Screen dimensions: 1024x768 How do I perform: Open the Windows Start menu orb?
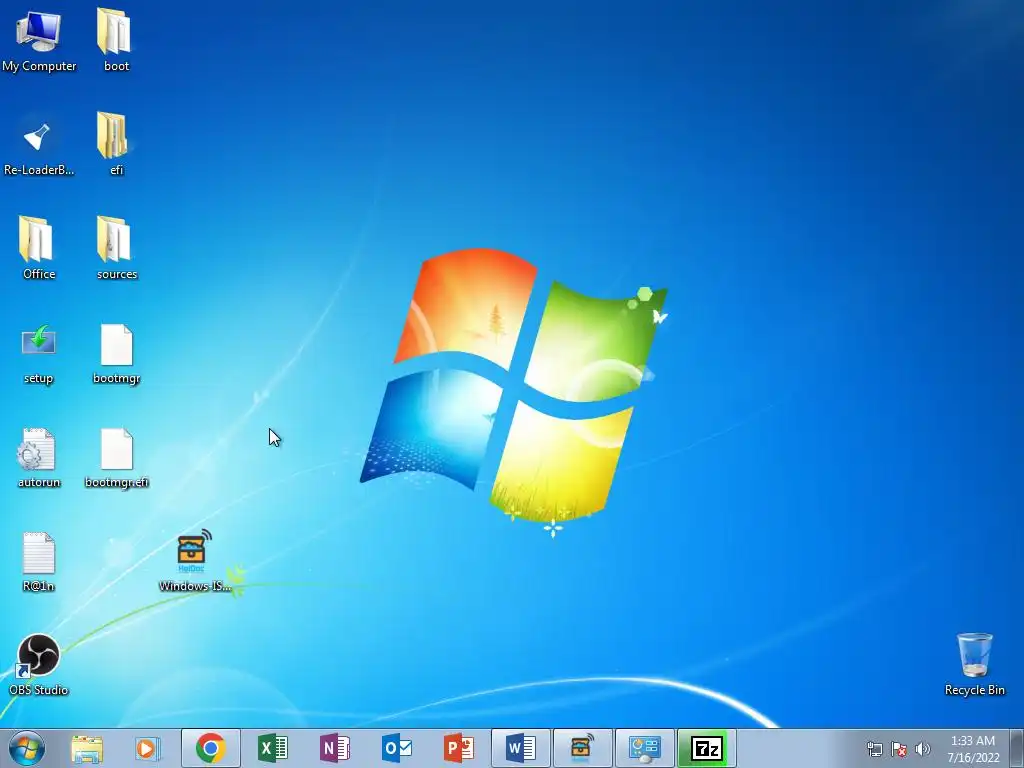(x=27, y=748)
